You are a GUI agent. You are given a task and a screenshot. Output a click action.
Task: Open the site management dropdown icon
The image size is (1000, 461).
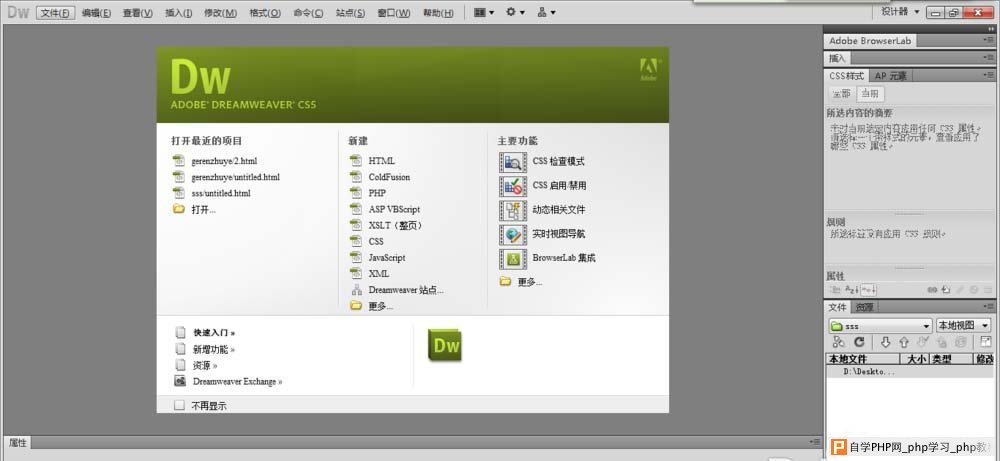click(x=547, y=12)
